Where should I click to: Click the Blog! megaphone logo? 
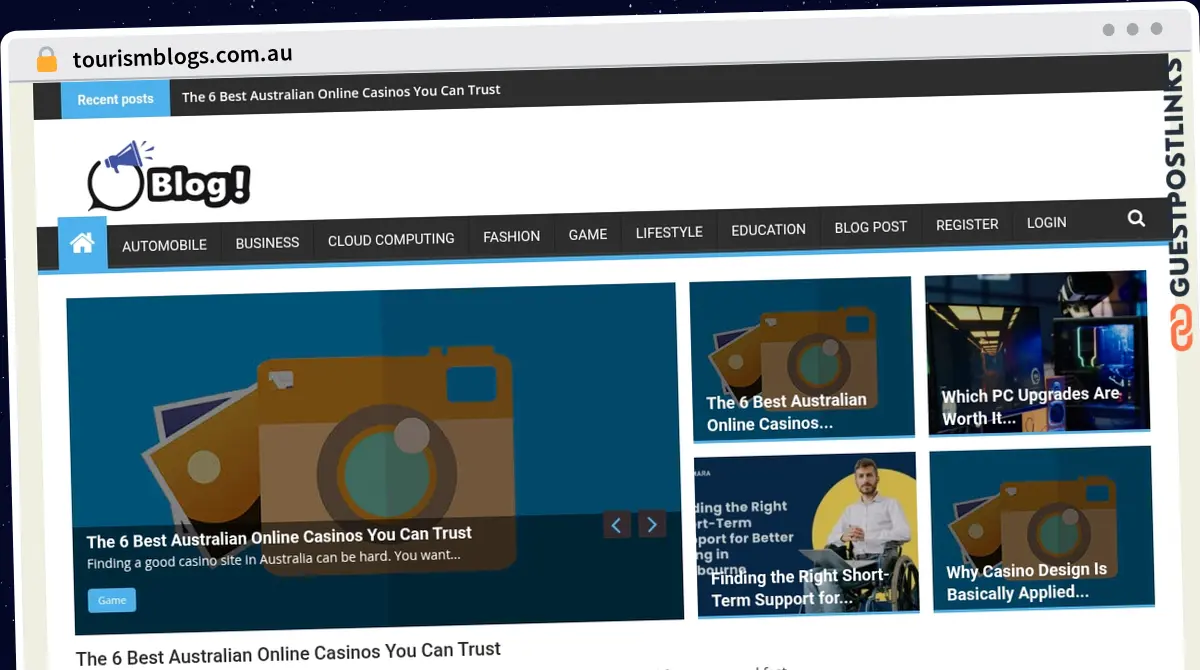[168, 176]
